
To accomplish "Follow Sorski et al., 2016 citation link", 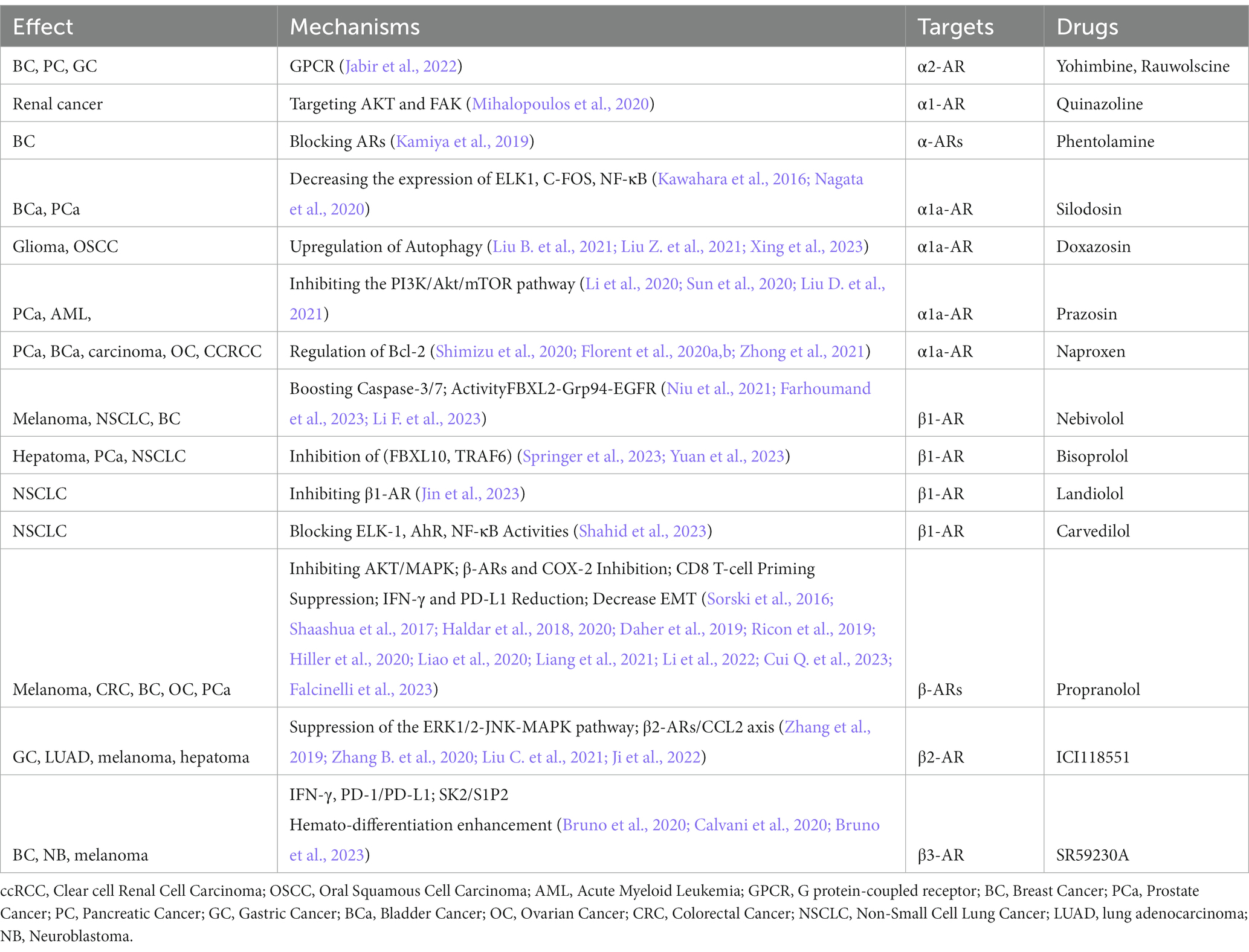I will (770, 599).
